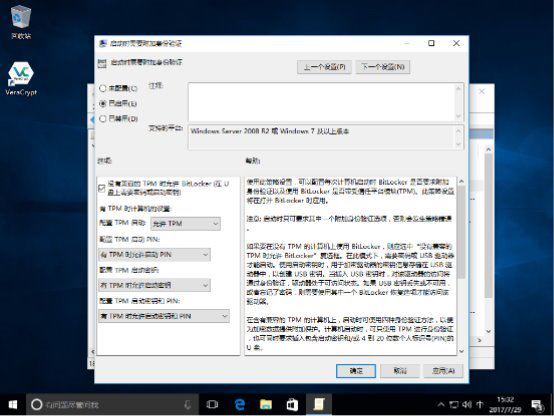Open the VeraCrypt desktop shortcut
The image size is (554, 416).
(x=21, y=78)
